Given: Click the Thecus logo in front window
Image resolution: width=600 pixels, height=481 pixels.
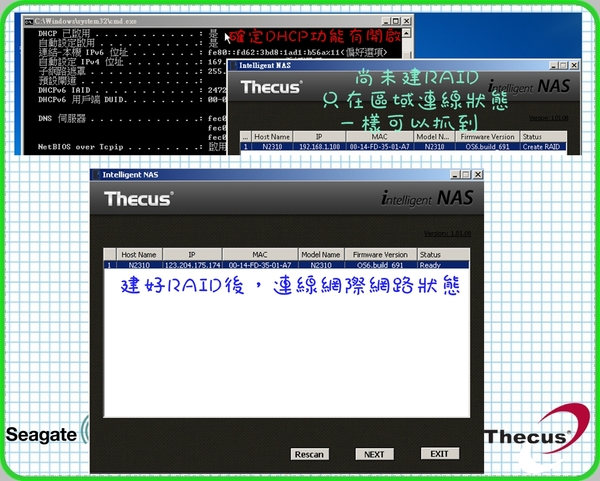Looking at the screenshot, I should (x=139, y=199).
